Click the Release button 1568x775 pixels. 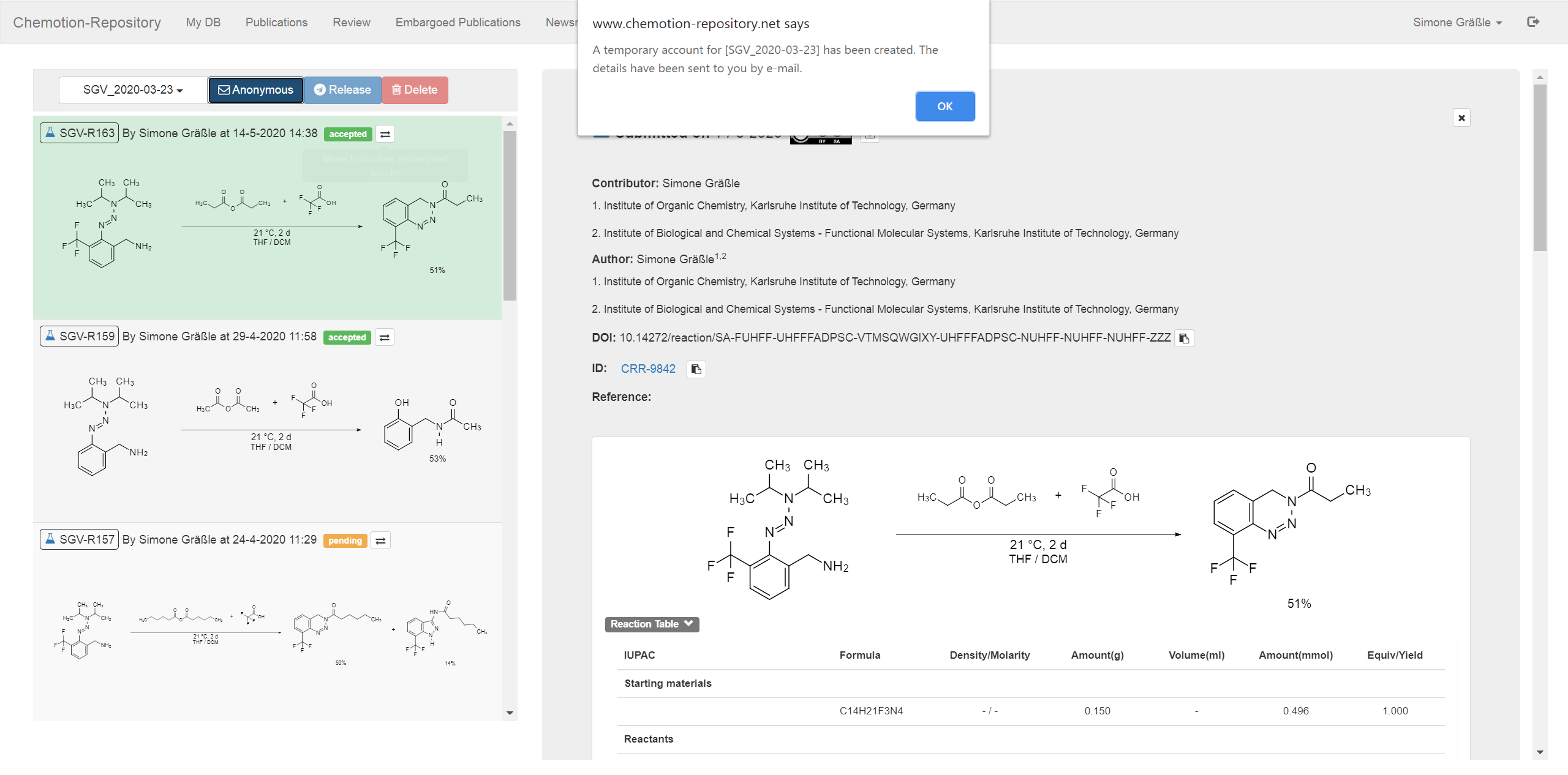(x=342, y=90)
